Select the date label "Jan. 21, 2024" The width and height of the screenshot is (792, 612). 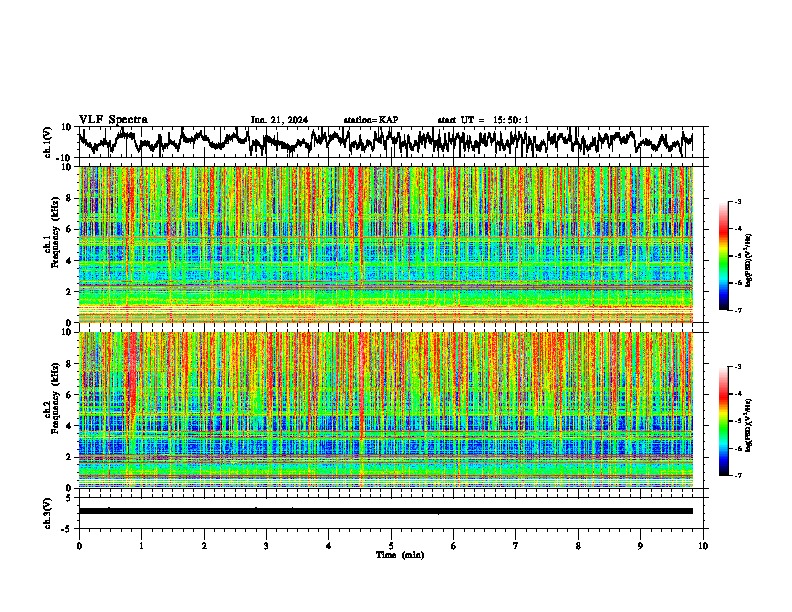[x=279, y=120]
